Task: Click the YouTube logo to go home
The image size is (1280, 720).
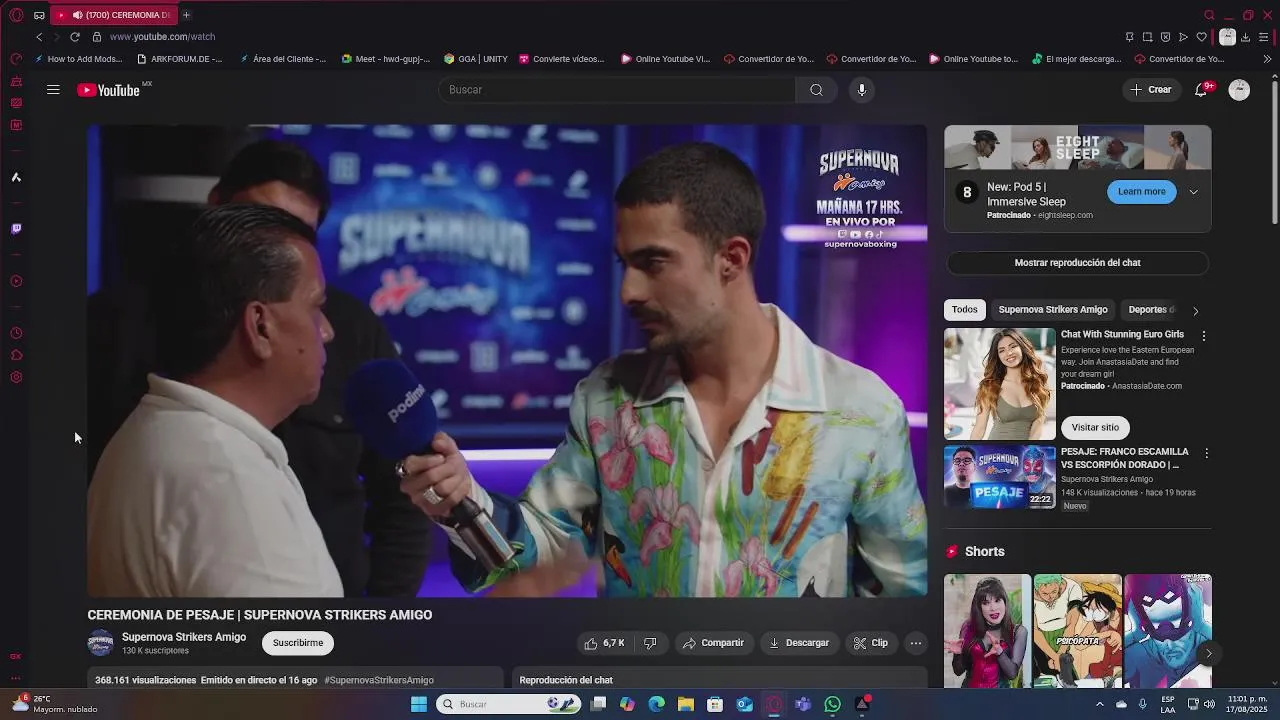Action: 109,90
